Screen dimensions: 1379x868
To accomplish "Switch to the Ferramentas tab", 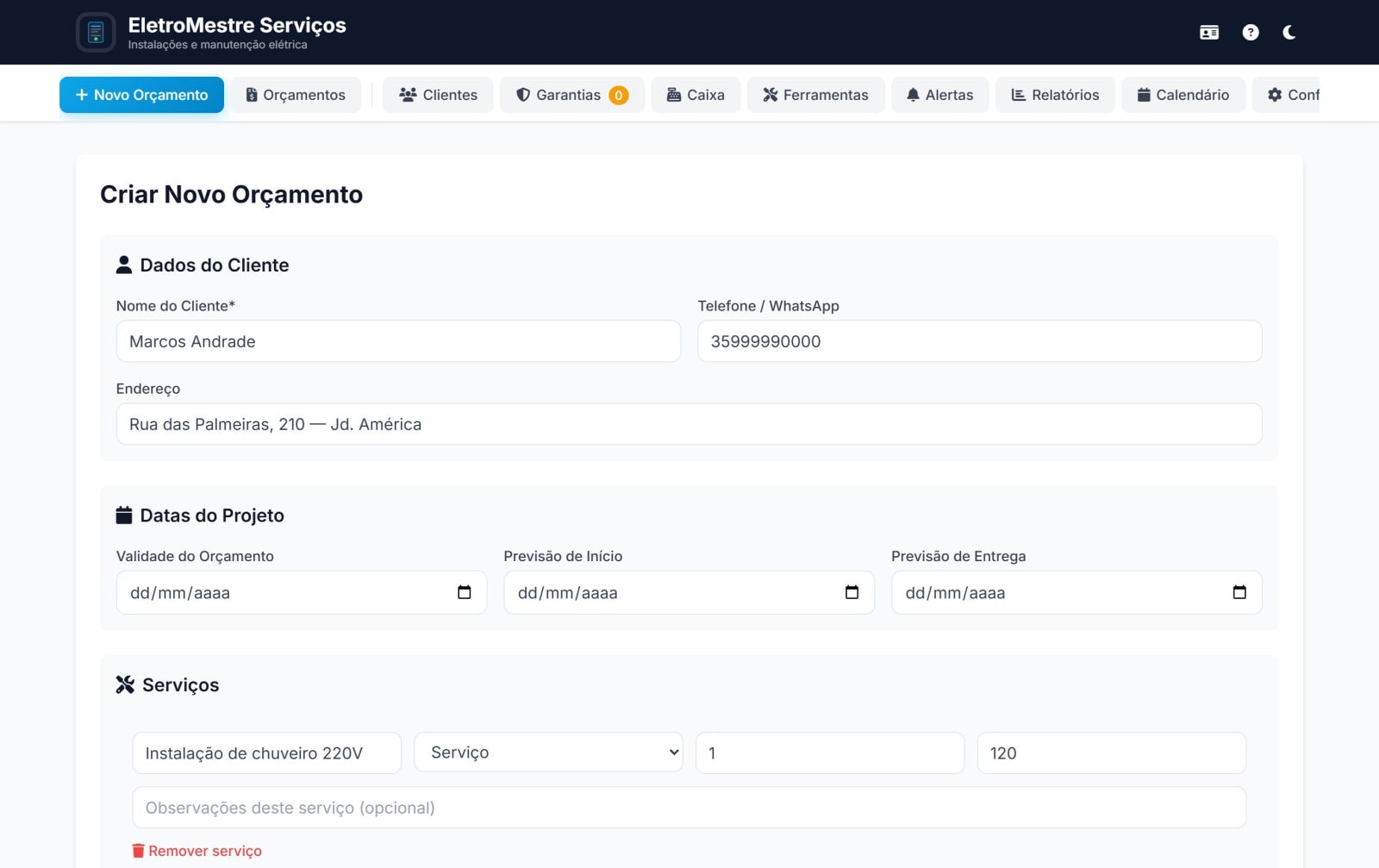I will [x=815, y=95].
